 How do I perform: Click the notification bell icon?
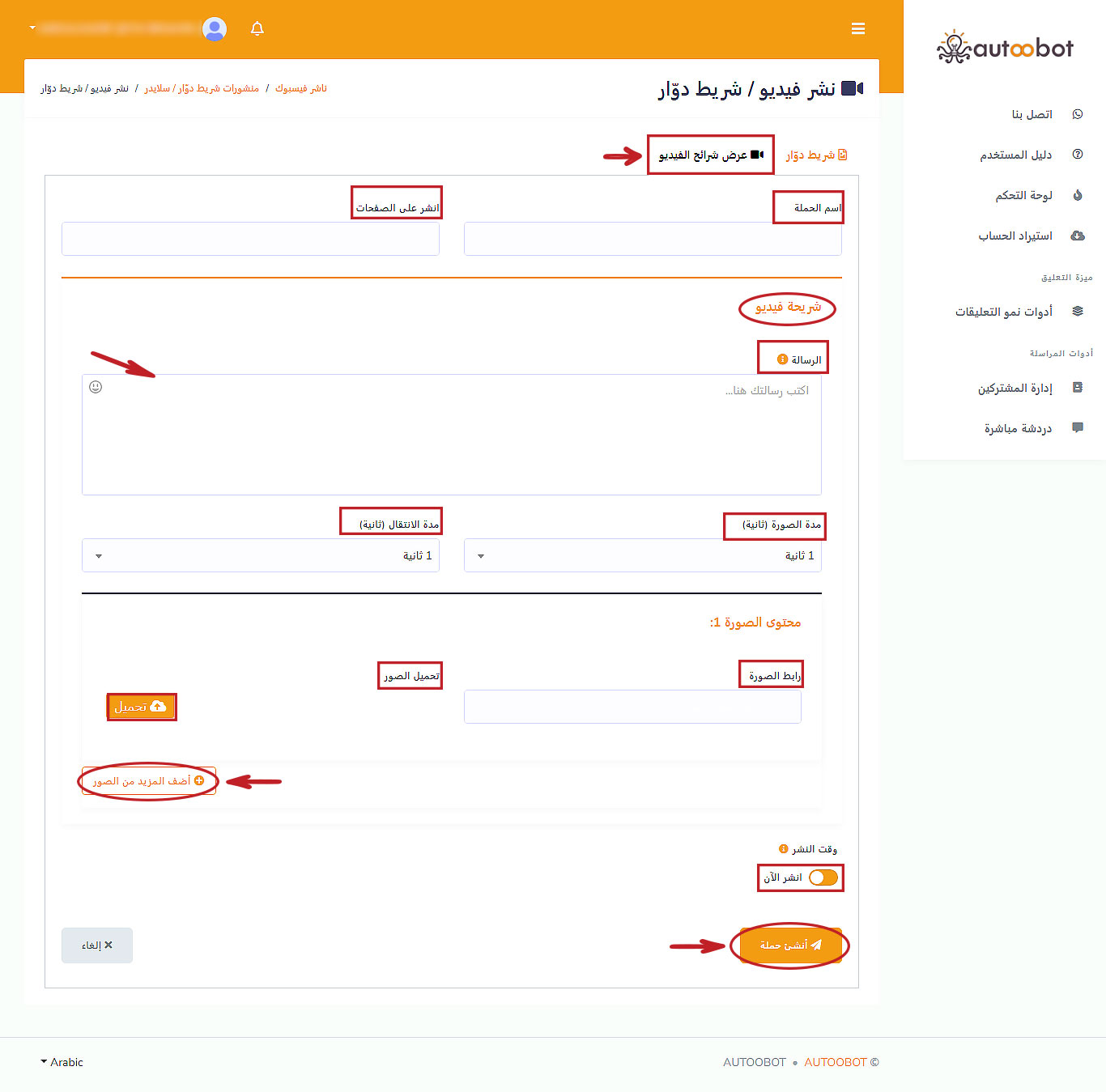257,29
